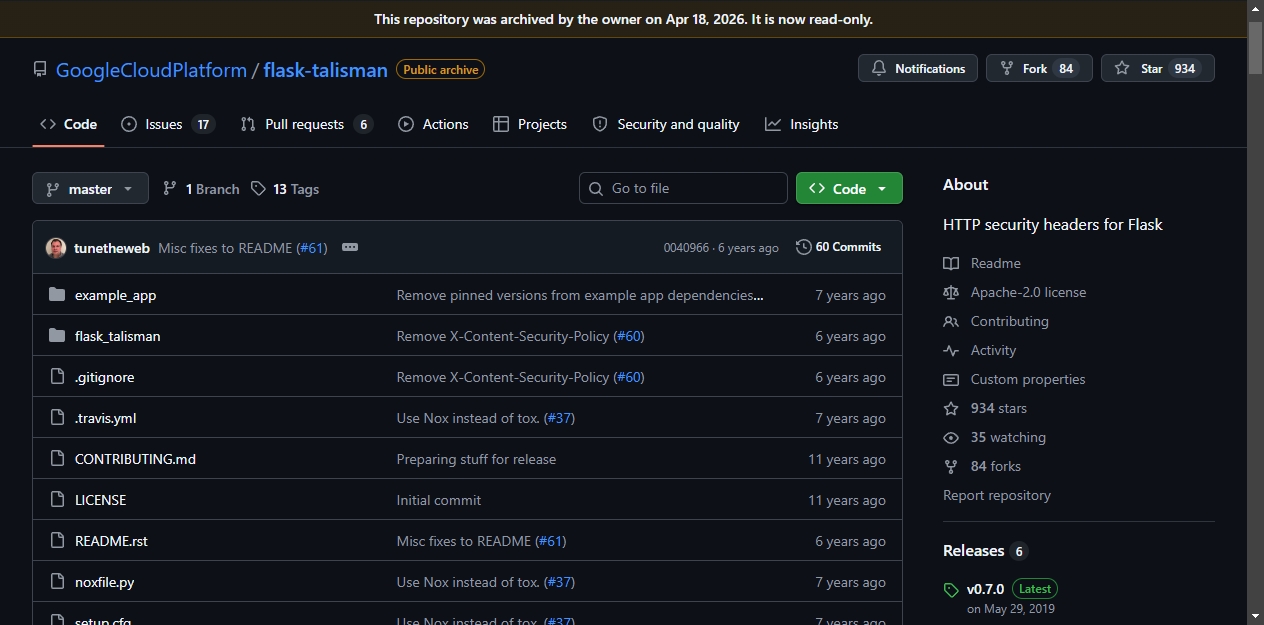Open the Insights tab
1264x625 pixels.
(801, 124)
